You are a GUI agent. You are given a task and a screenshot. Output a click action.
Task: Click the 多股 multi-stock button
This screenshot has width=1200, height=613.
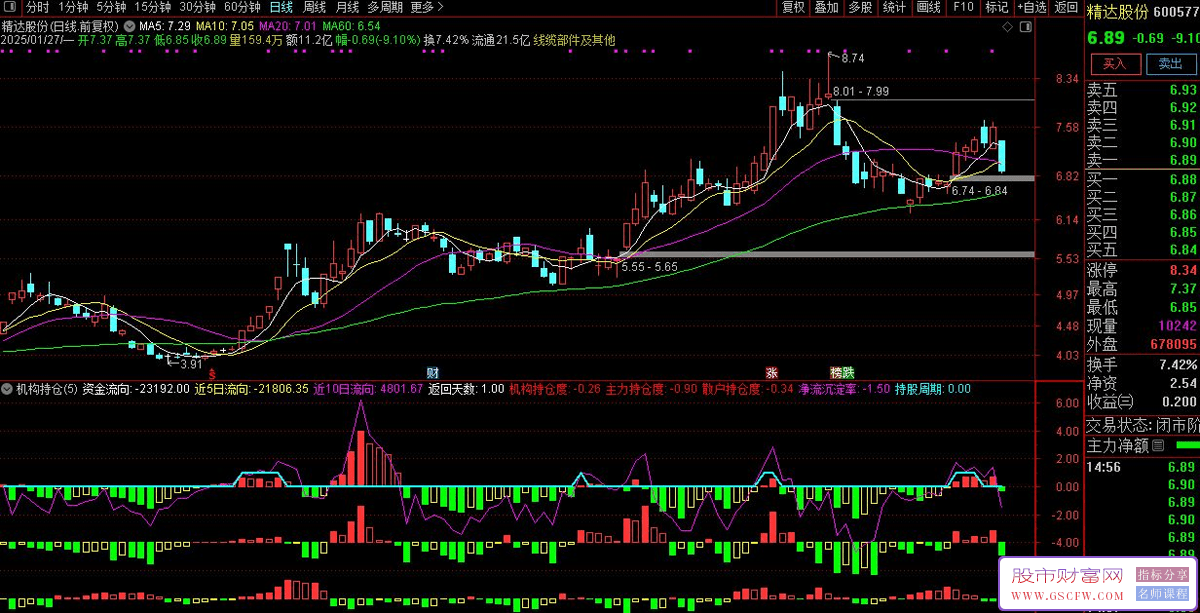(860, 7)
